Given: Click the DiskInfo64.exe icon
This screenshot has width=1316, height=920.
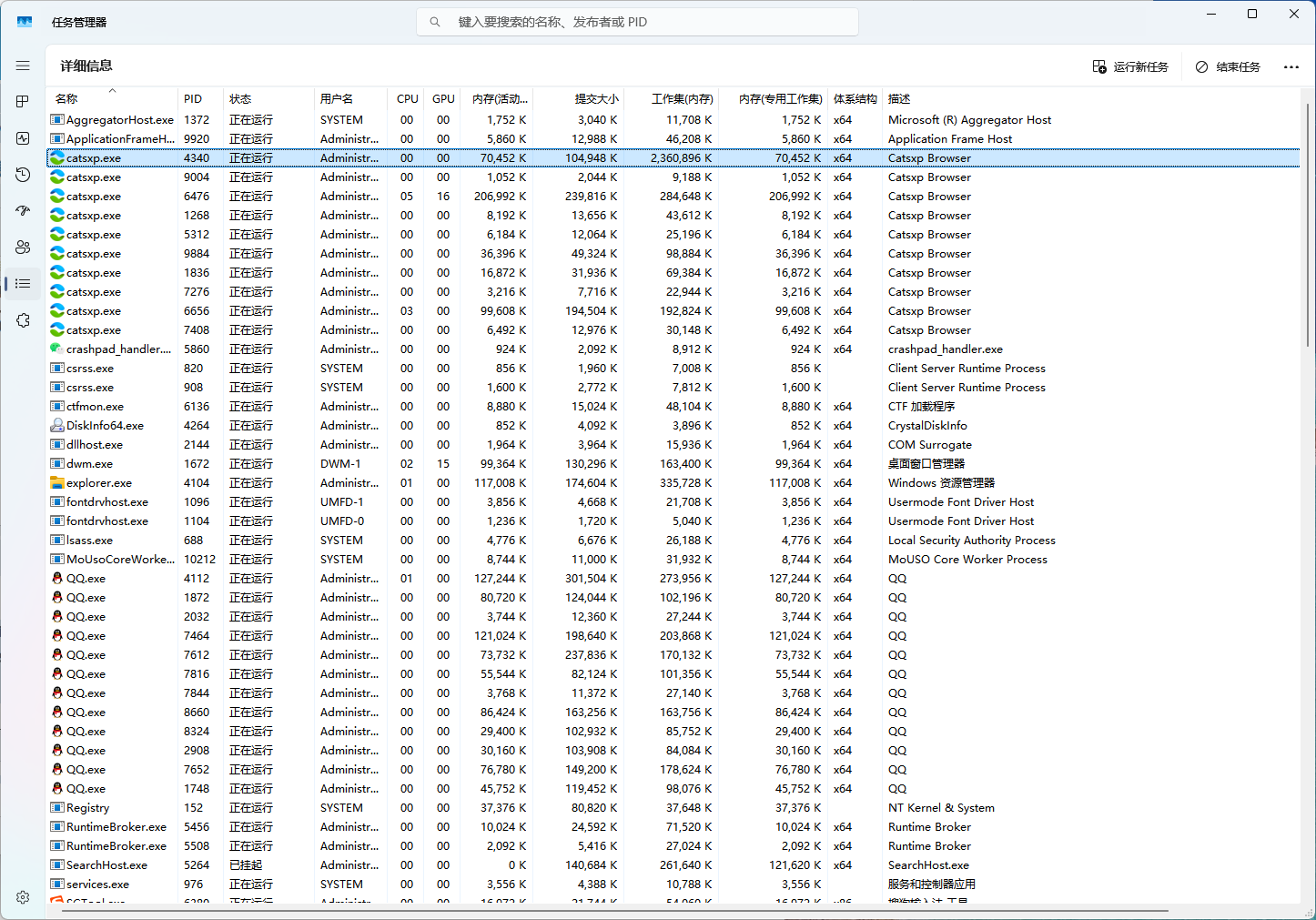Looking at the screenshot, I should (x=57, y=425).
